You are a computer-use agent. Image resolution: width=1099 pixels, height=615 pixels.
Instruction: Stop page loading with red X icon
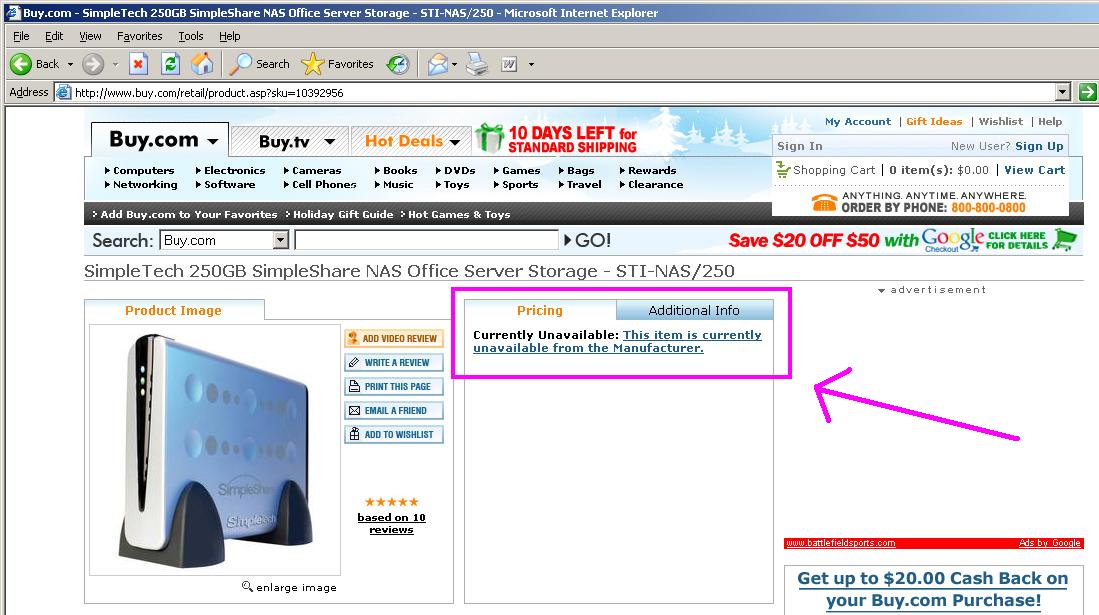(x=138, y=64)
